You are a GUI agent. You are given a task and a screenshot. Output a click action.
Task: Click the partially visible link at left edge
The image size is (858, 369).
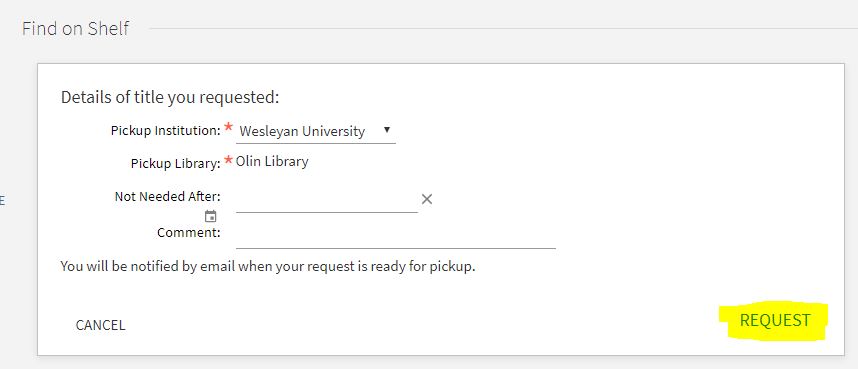tap(2, 201)
